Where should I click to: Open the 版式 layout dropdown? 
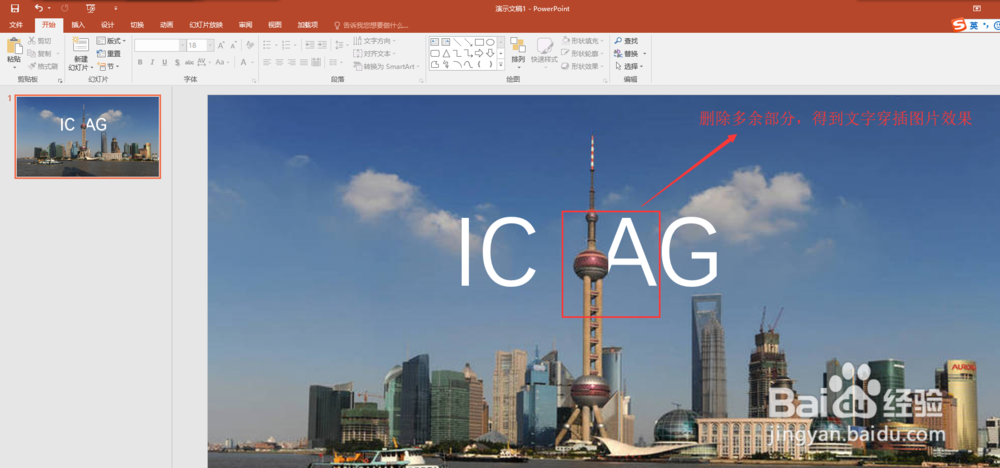tap(111, 41)
